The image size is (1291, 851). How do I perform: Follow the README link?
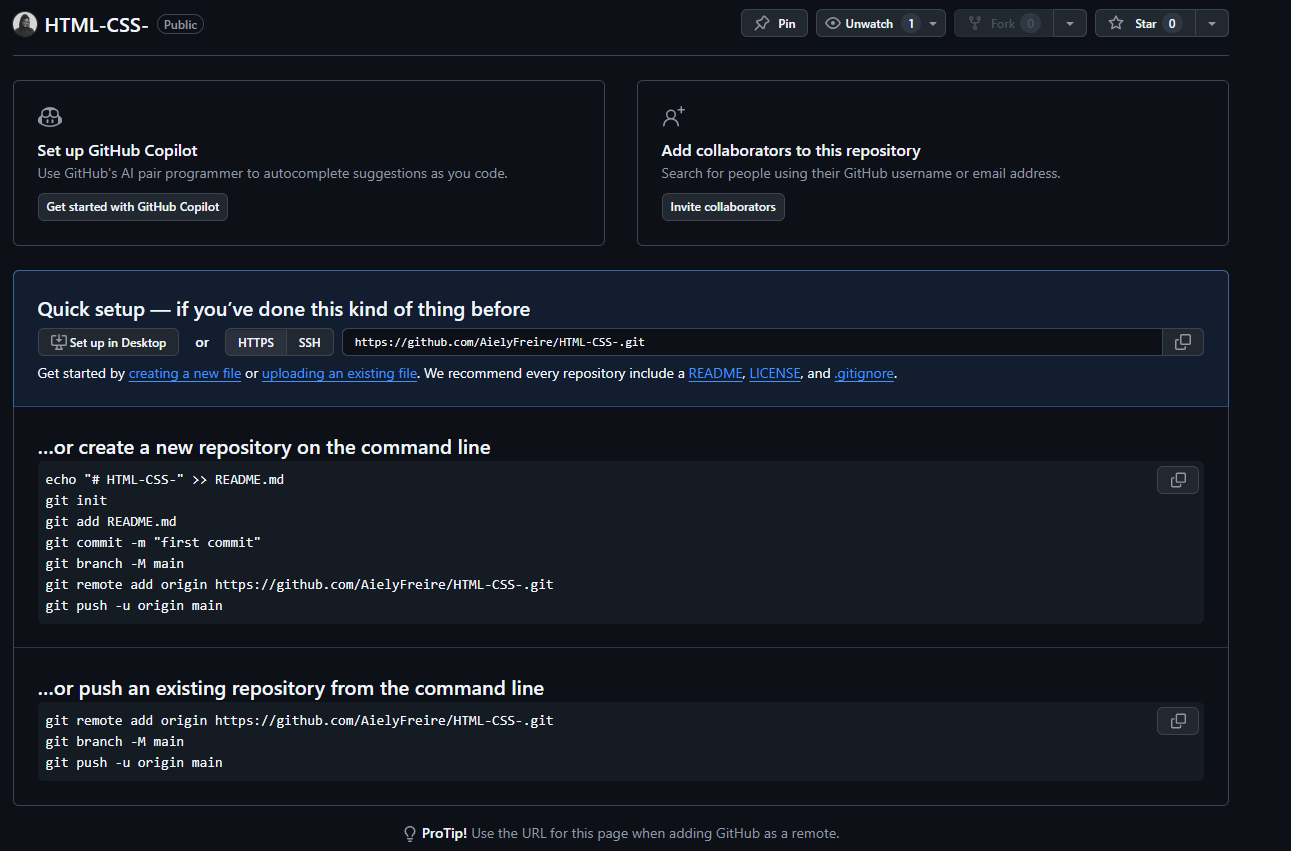pos(716,373)
